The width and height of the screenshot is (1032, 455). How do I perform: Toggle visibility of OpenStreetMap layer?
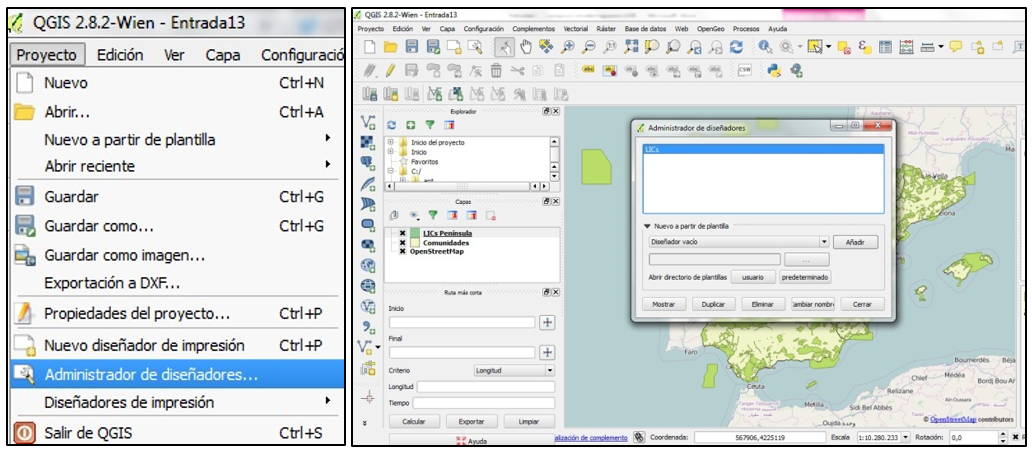click(x=402, y=251)
